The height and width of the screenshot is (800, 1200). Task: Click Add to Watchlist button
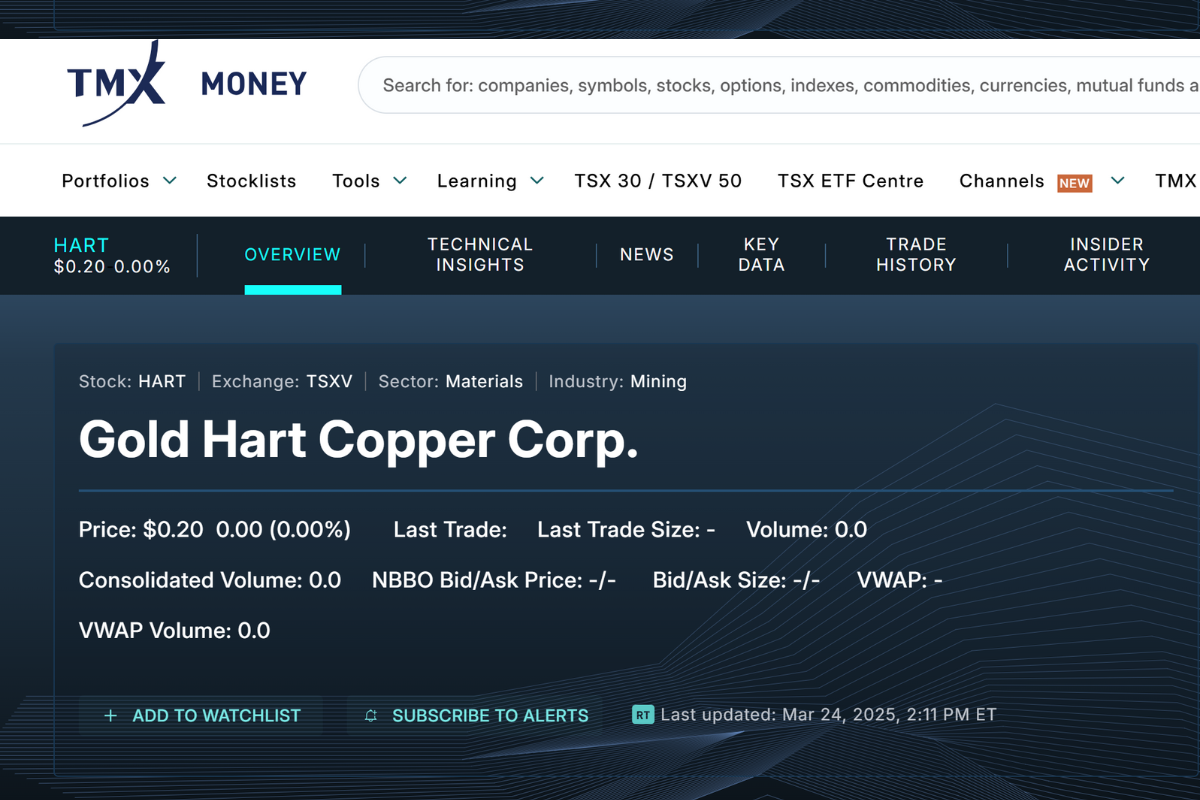click(x=203, y=716)
